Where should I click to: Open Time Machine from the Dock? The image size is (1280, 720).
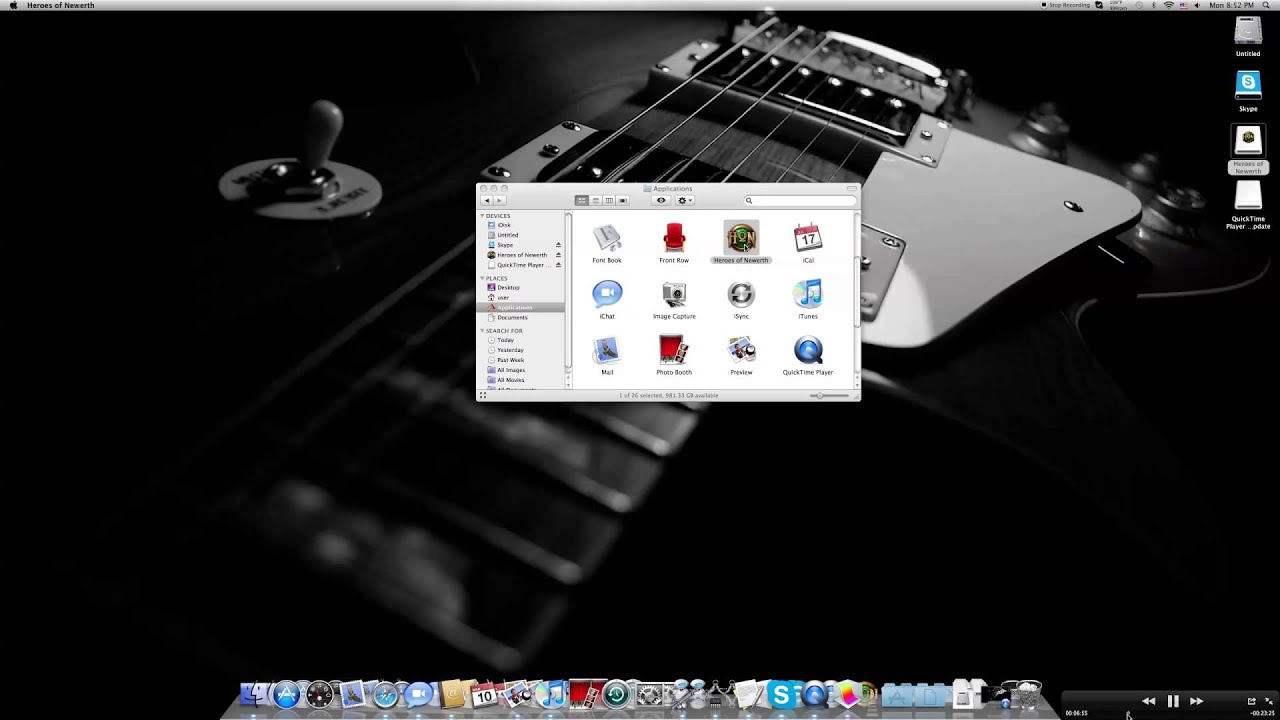[616, 694]
